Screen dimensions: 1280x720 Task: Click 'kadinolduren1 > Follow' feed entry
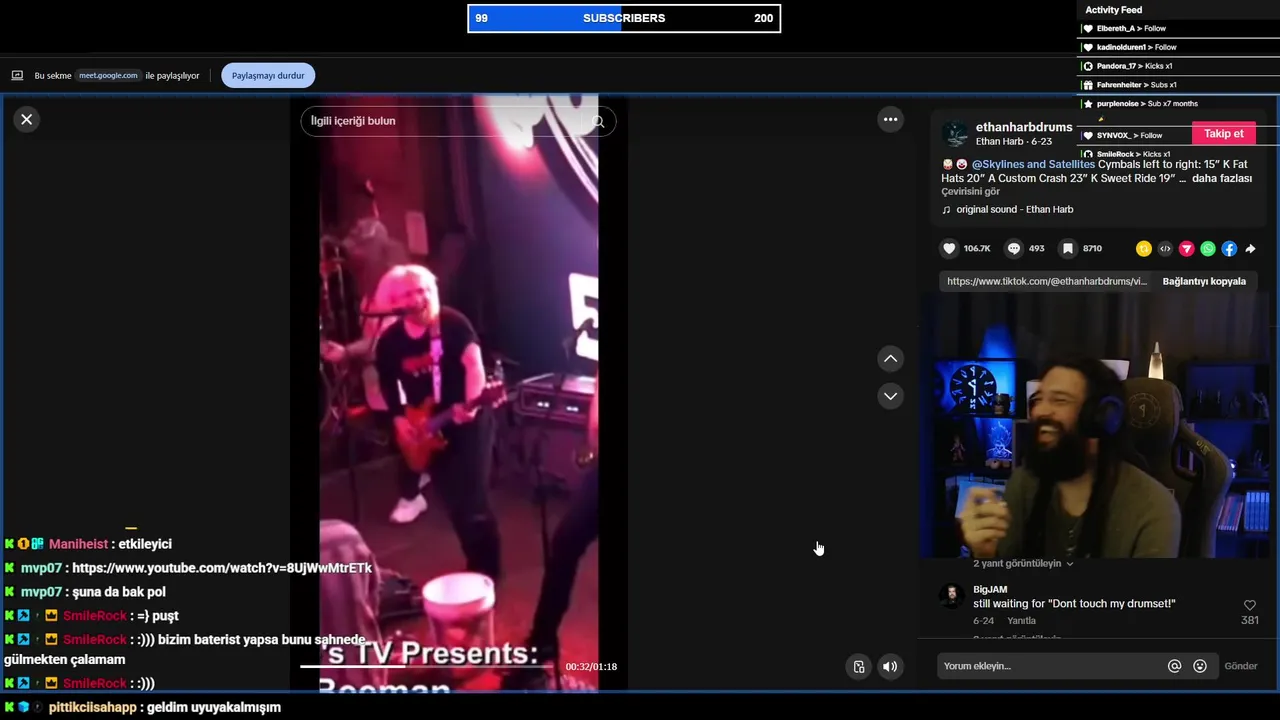pos(1136,47)
